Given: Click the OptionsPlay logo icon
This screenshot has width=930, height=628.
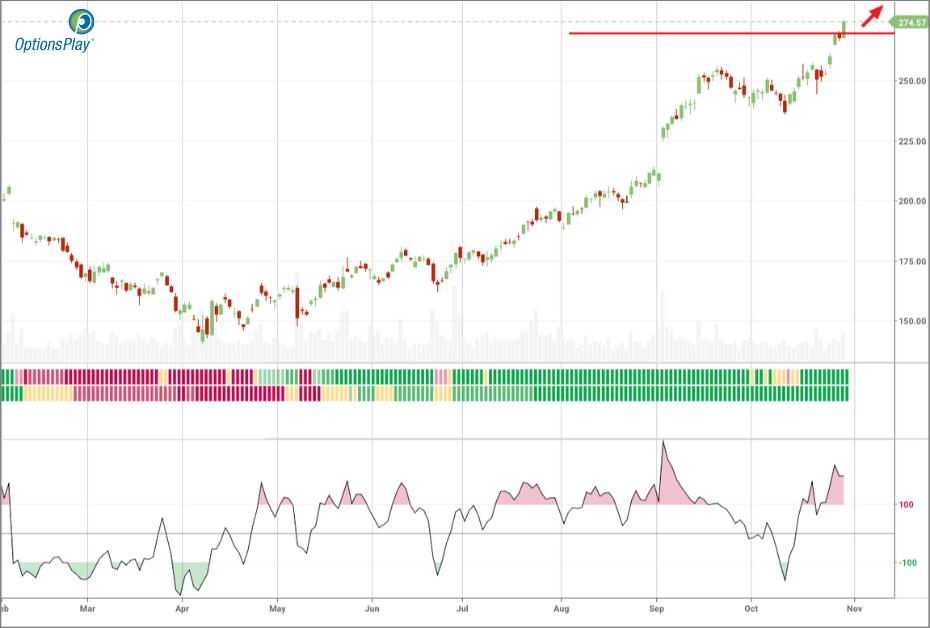Looking at the screenshot, I should tap(83, 22).
